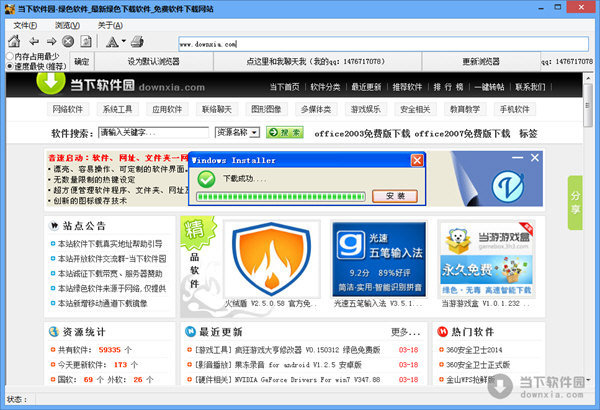Open the 关于(A) menu

pyautogui.click(x=110, y=25)
